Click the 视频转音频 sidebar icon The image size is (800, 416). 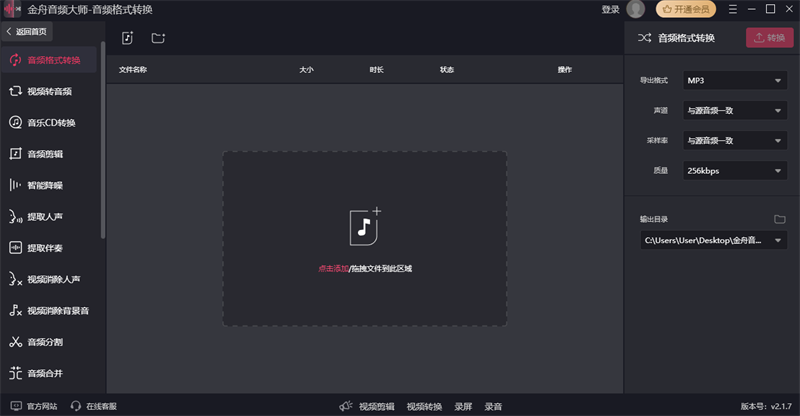point(15,91)
